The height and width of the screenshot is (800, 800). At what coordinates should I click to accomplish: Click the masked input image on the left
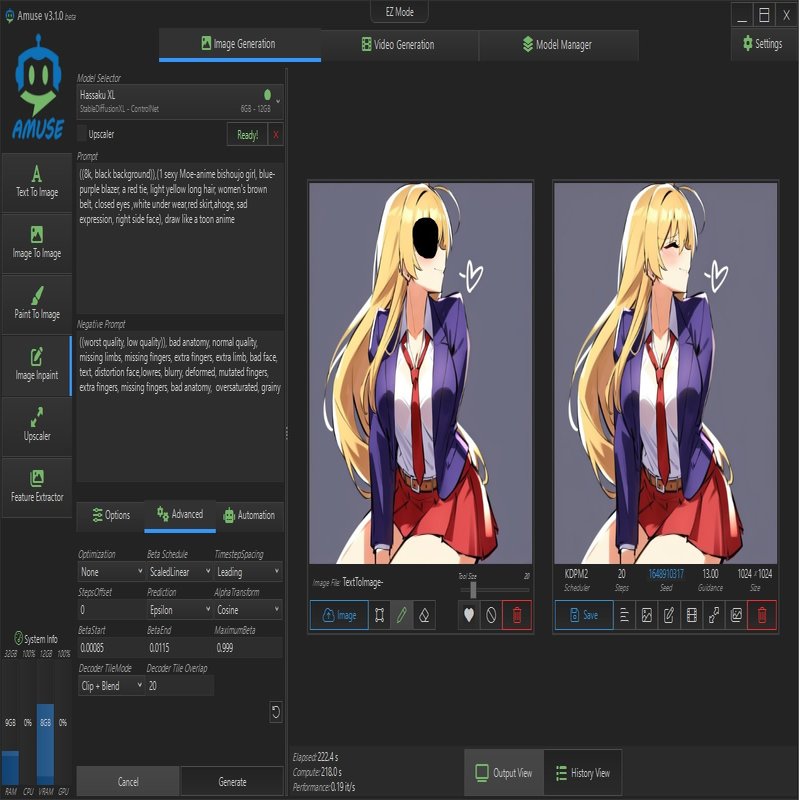pyautogui.click(x=420, y=373)
